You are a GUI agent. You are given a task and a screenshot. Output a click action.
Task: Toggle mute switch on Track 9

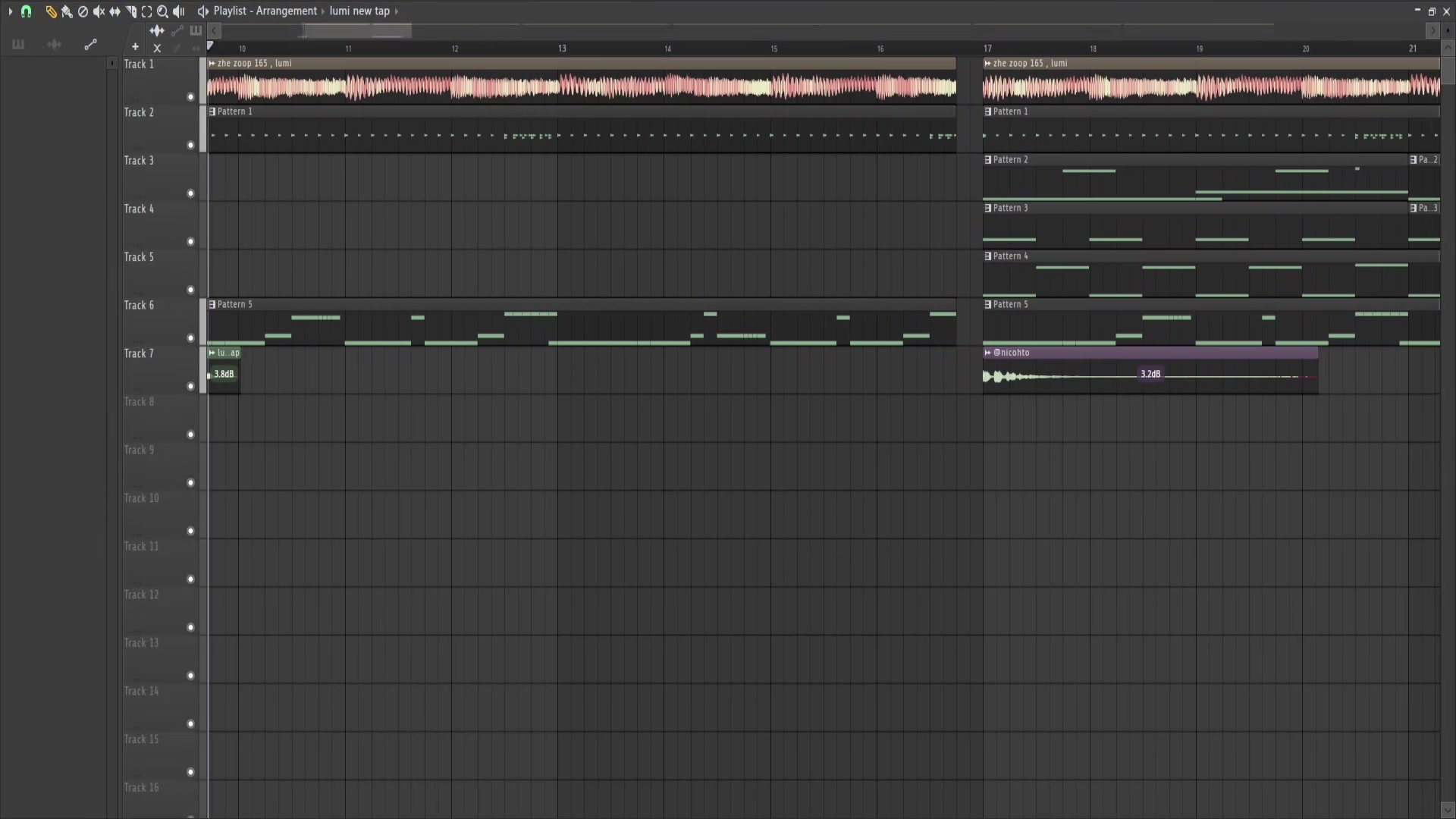coord(190,483)
